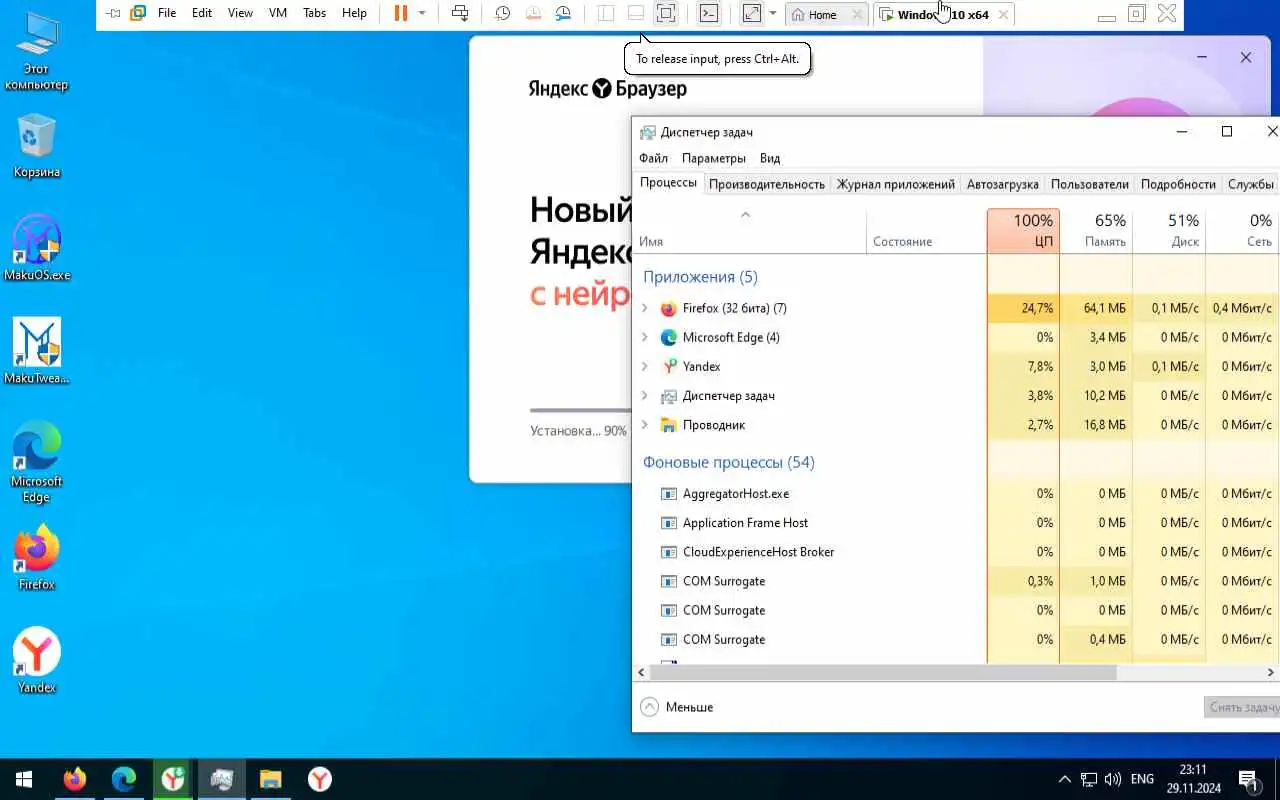This screenshot has width=1280, height=800.
Task: Sort processes by Диск column header
Action: (x=1169, y=230)
